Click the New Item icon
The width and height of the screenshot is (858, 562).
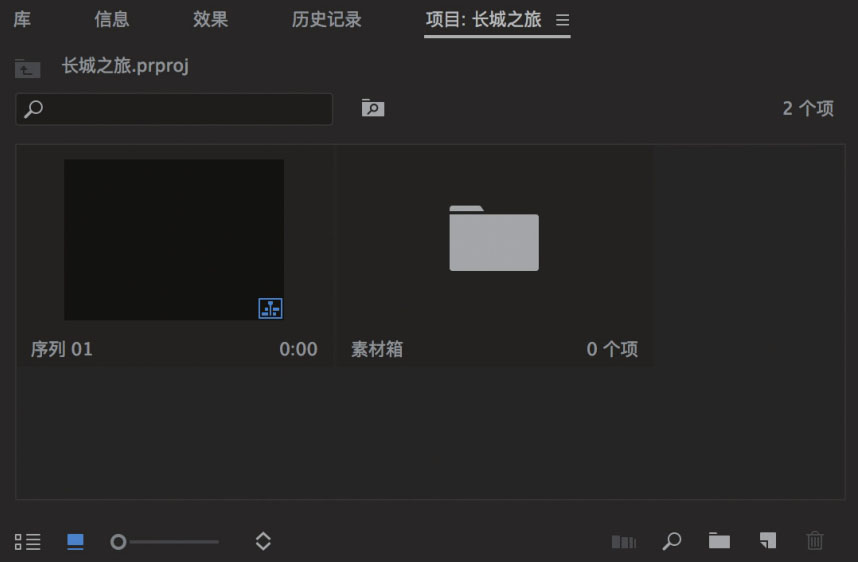[768, 541]
